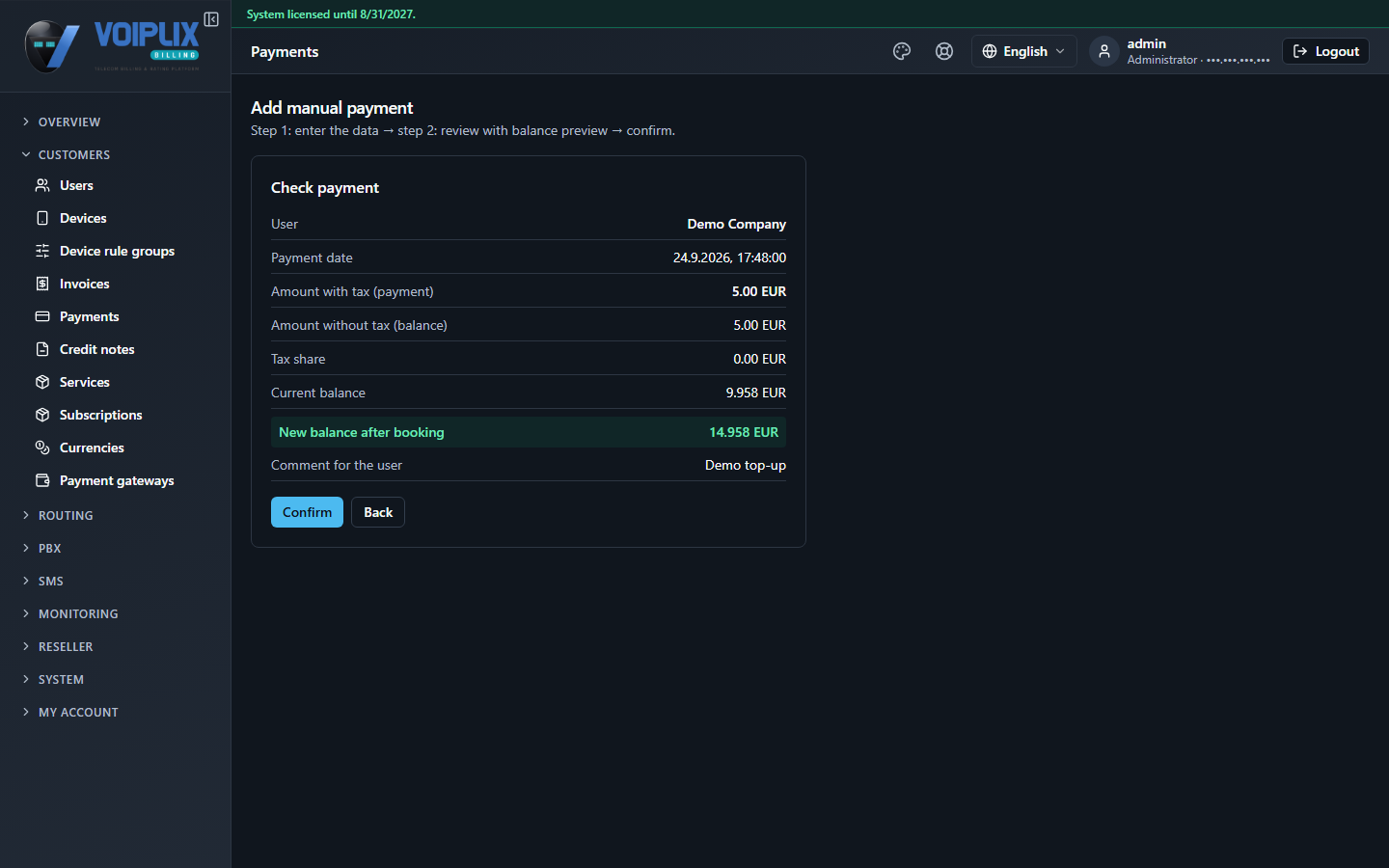
Task: Click the Demo top-up comment text
Action: click(746, 465)
